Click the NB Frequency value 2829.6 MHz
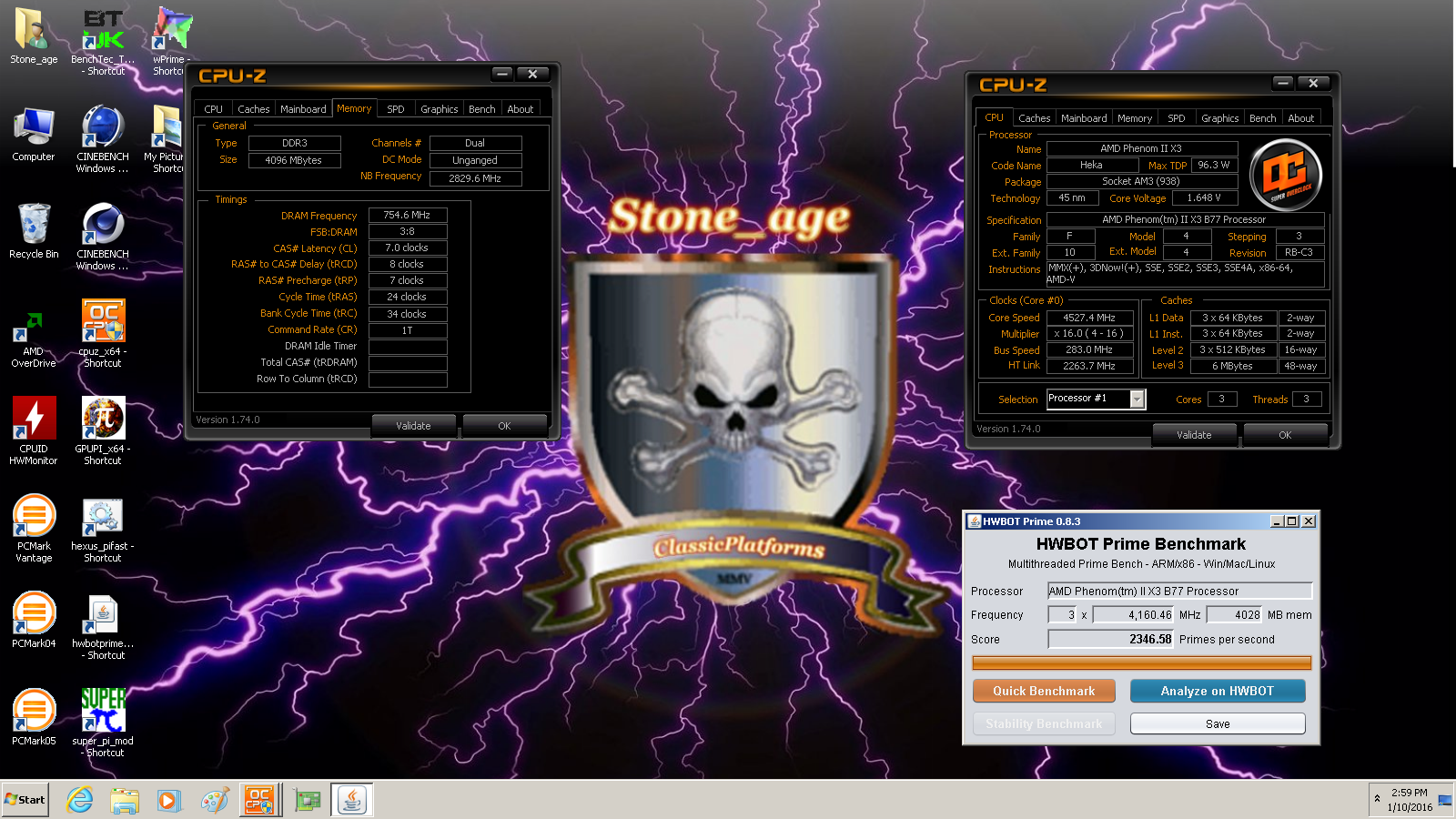1456x819 pixels. click(x=475, y=178)
